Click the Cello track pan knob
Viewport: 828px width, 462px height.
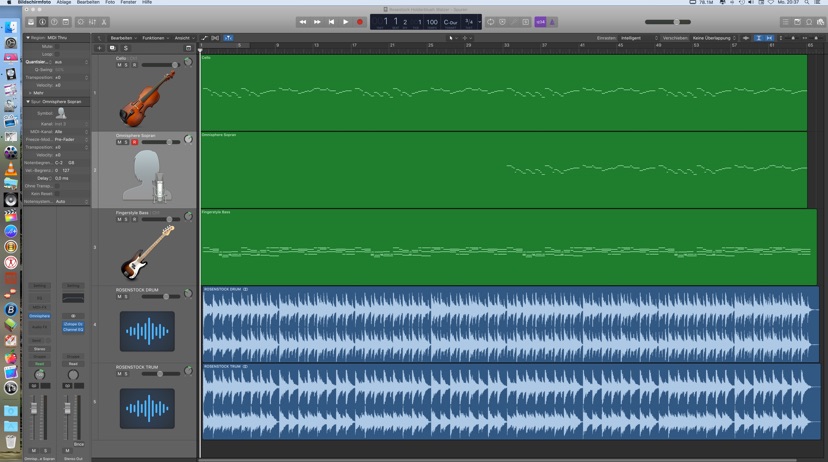pyautogui.click(x=188, y=62)
